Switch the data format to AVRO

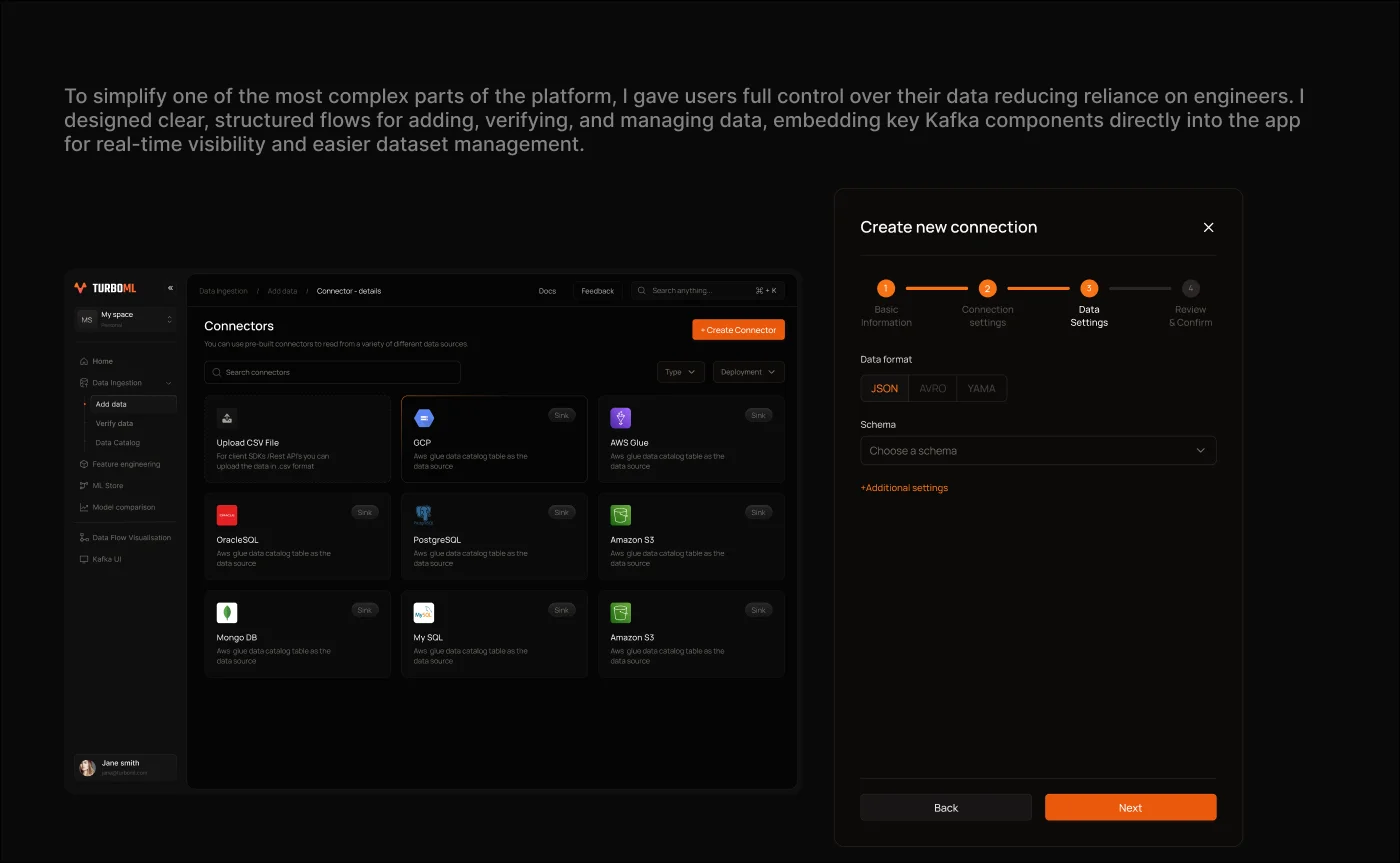(932, 388)
